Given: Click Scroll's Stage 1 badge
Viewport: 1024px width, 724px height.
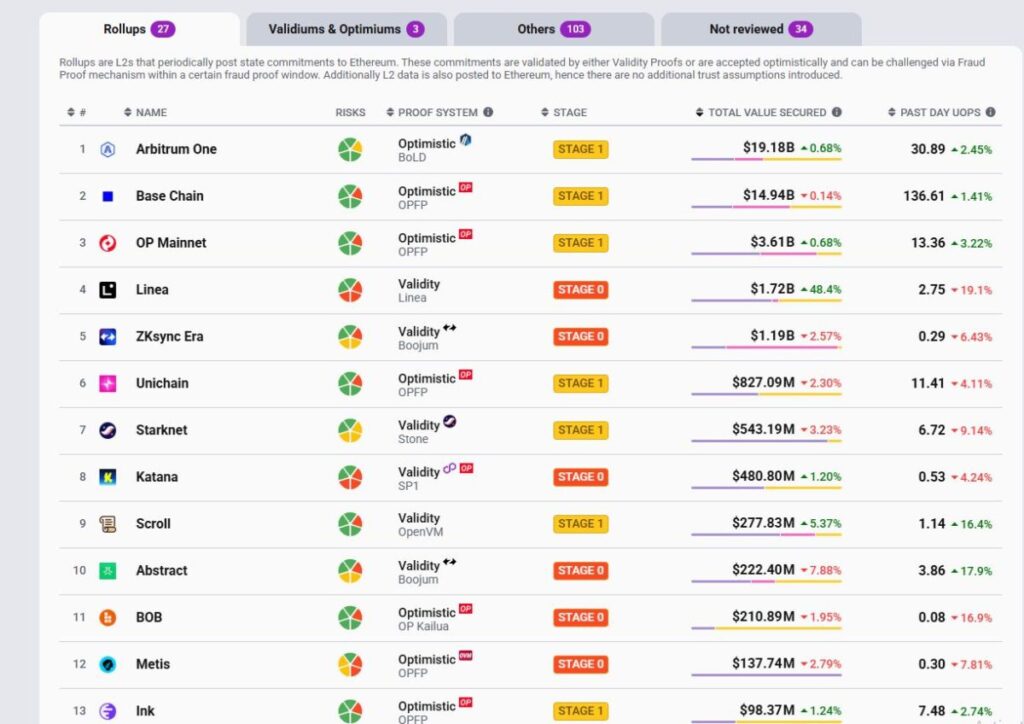Looking at the screenshot, I should tap(581, 524).
